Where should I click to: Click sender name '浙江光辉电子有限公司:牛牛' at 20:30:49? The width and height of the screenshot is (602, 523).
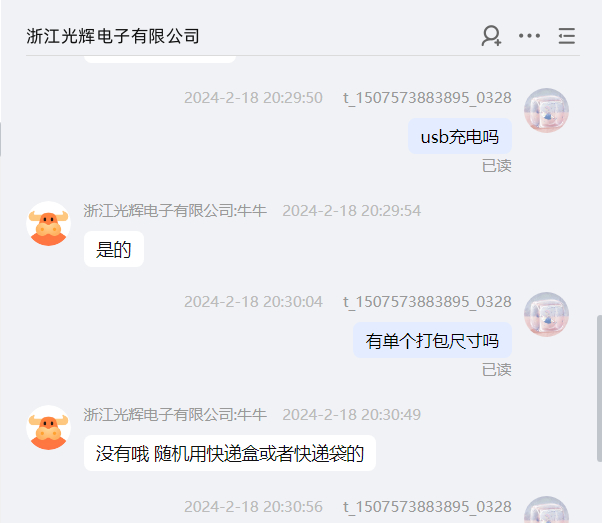(x=175, y=414)
